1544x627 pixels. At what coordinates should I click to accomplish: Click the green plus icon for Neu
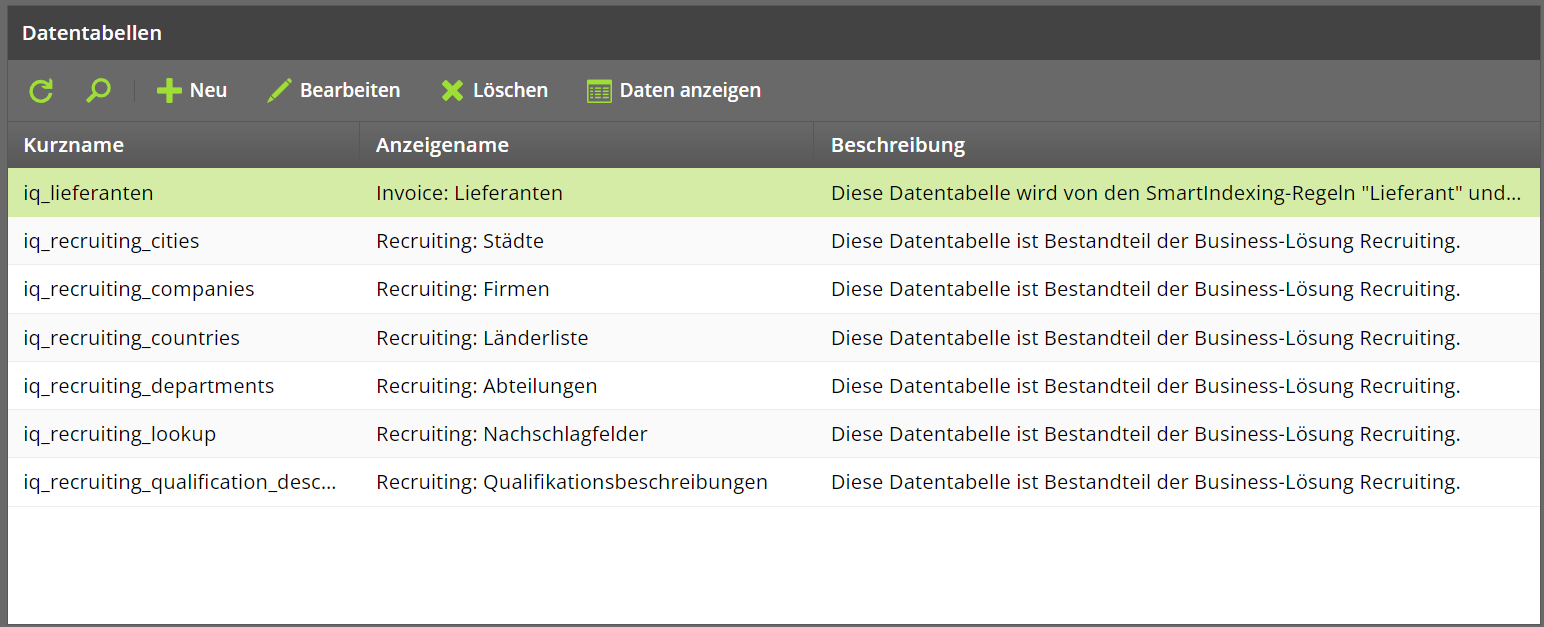point(169,91)
